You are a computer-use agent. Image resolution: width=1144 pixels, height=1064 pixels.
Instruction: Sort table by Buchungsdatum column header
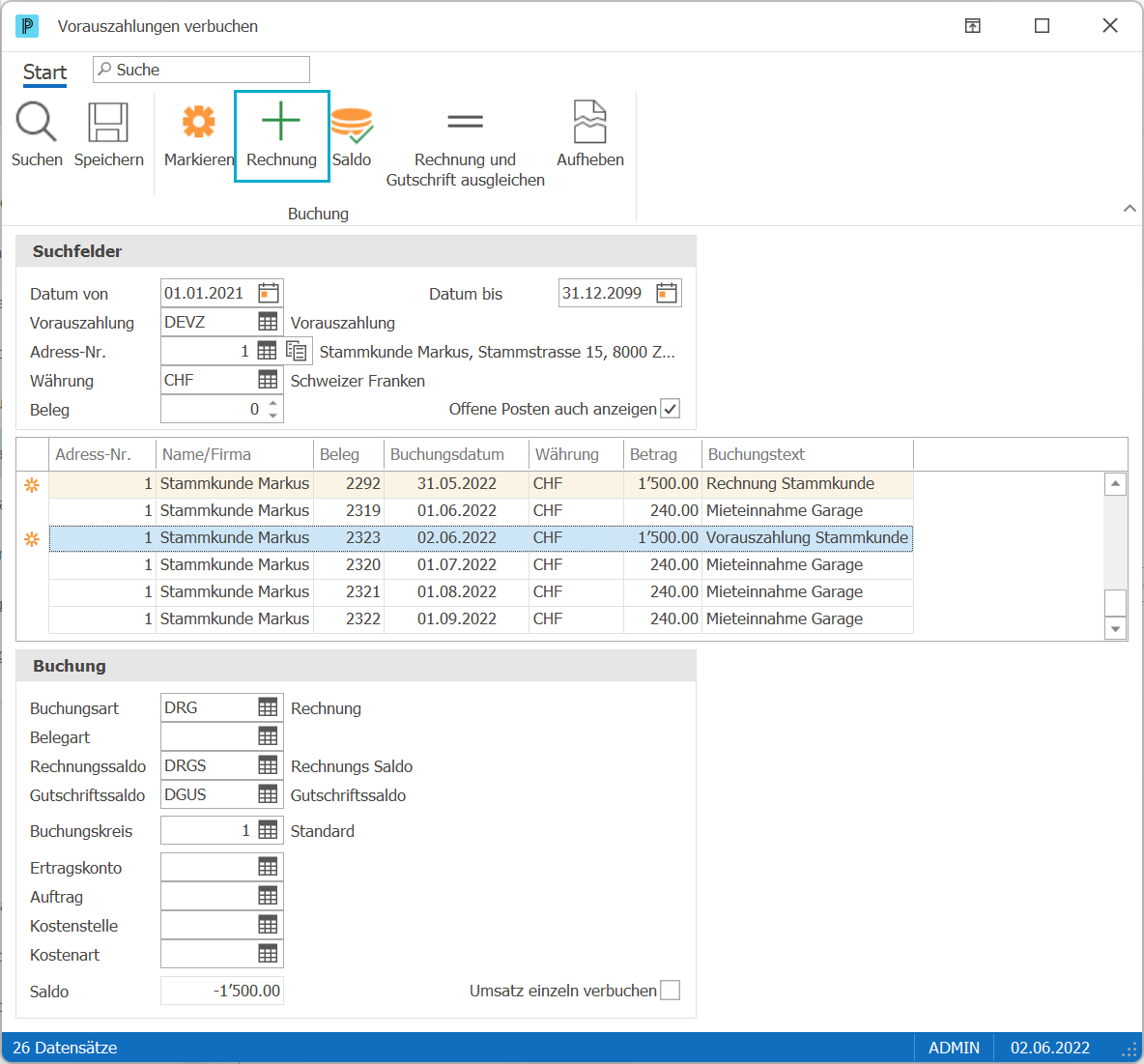[x=456, y=454]
